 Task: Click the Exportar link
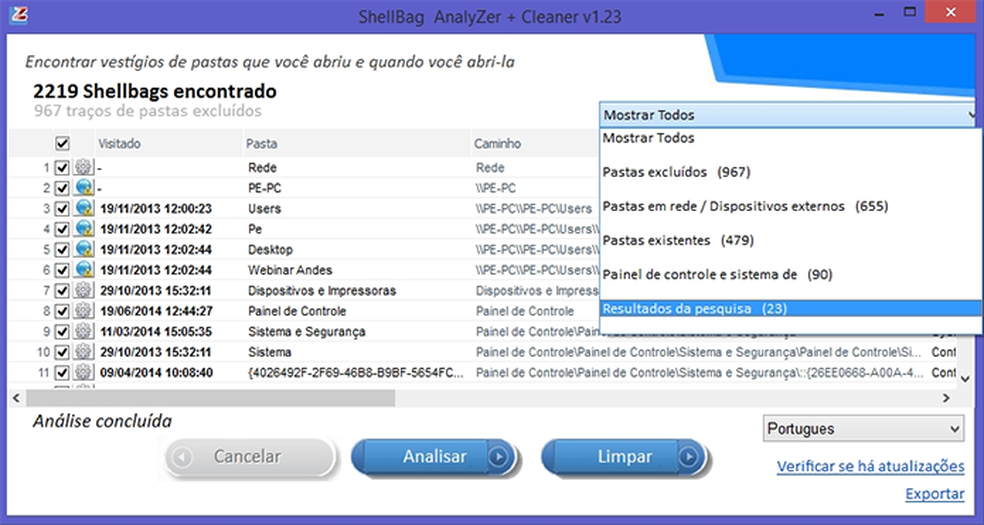tap(934, 494)
